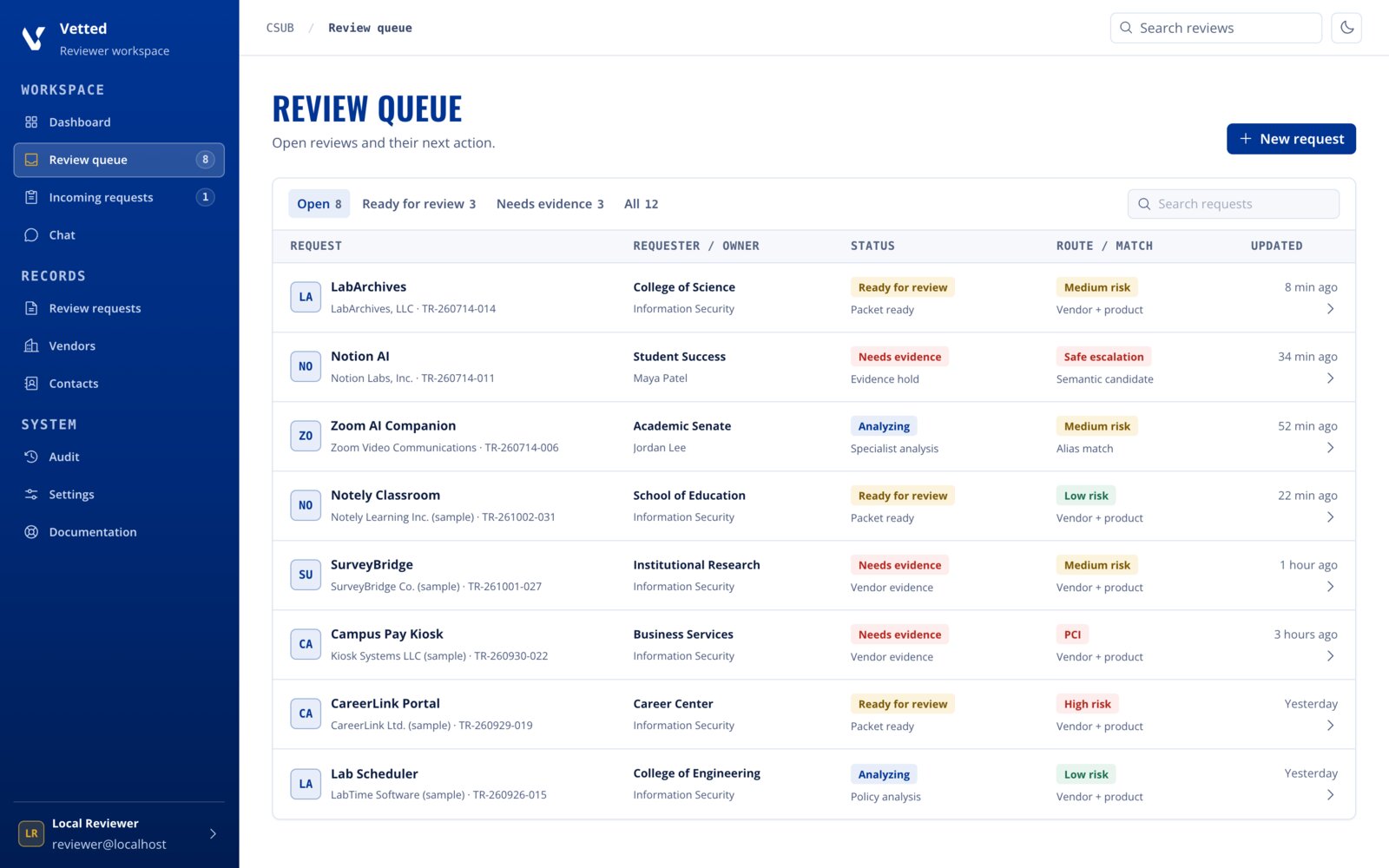1389x868 pixels.
Task: Click the LabArchives LA avatar
Action: pos(306,297)
